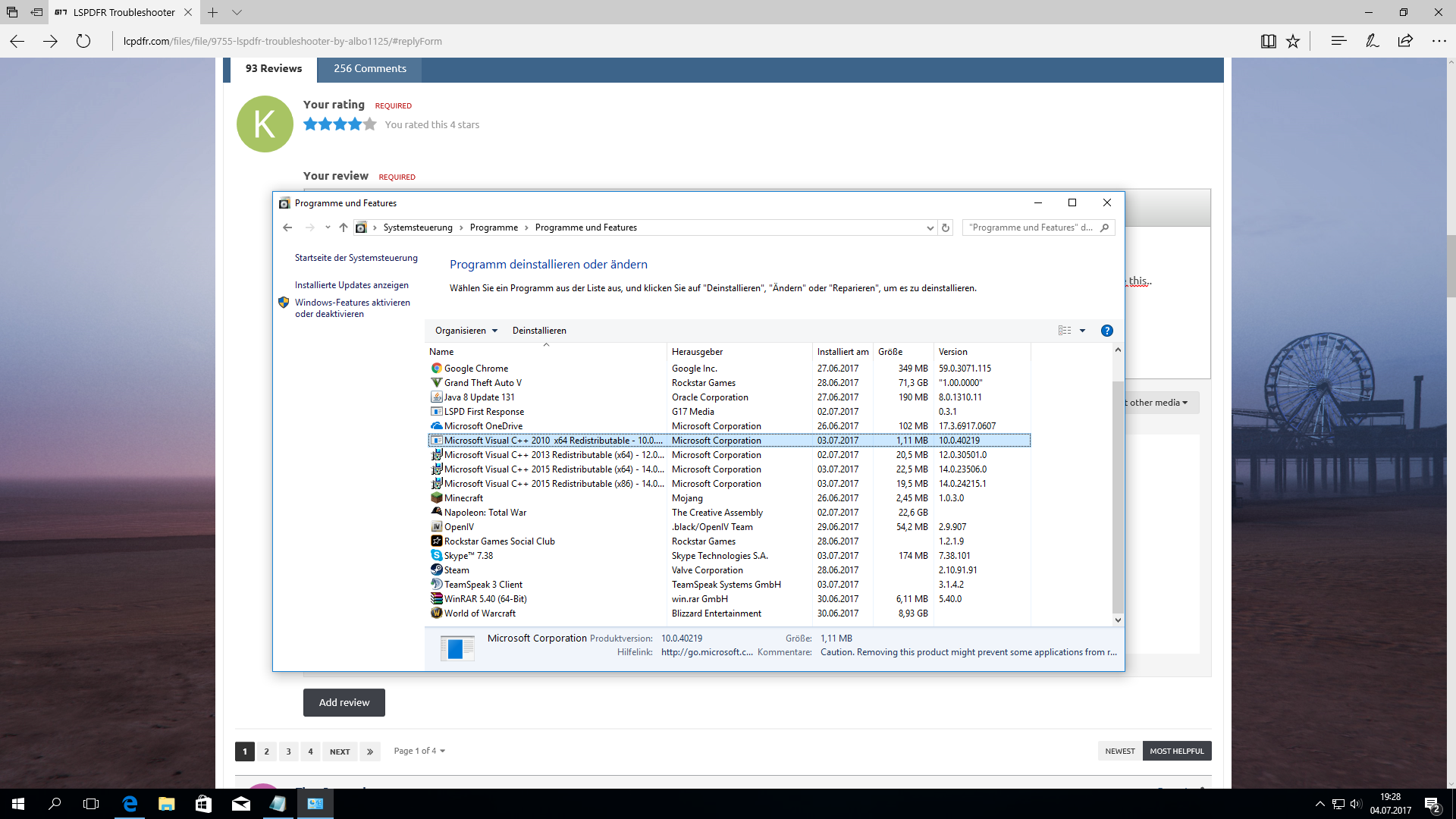Switch sorting to NEWEST
The width and height of the screenshot is (1456, 819).
1119,751
